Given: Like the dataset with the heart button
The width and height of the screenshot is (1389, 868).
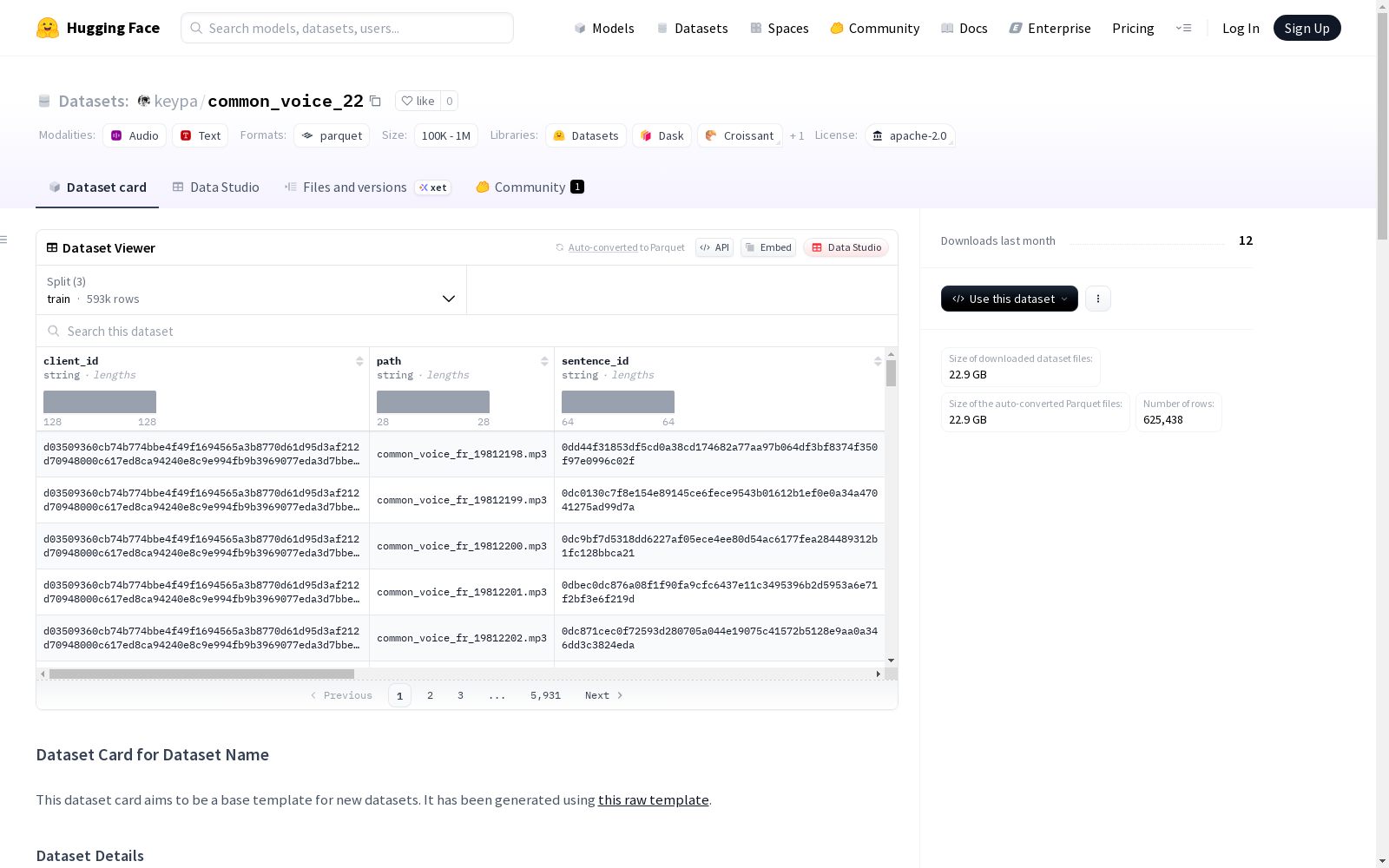Looking at the screenshot, I should 418,101.
